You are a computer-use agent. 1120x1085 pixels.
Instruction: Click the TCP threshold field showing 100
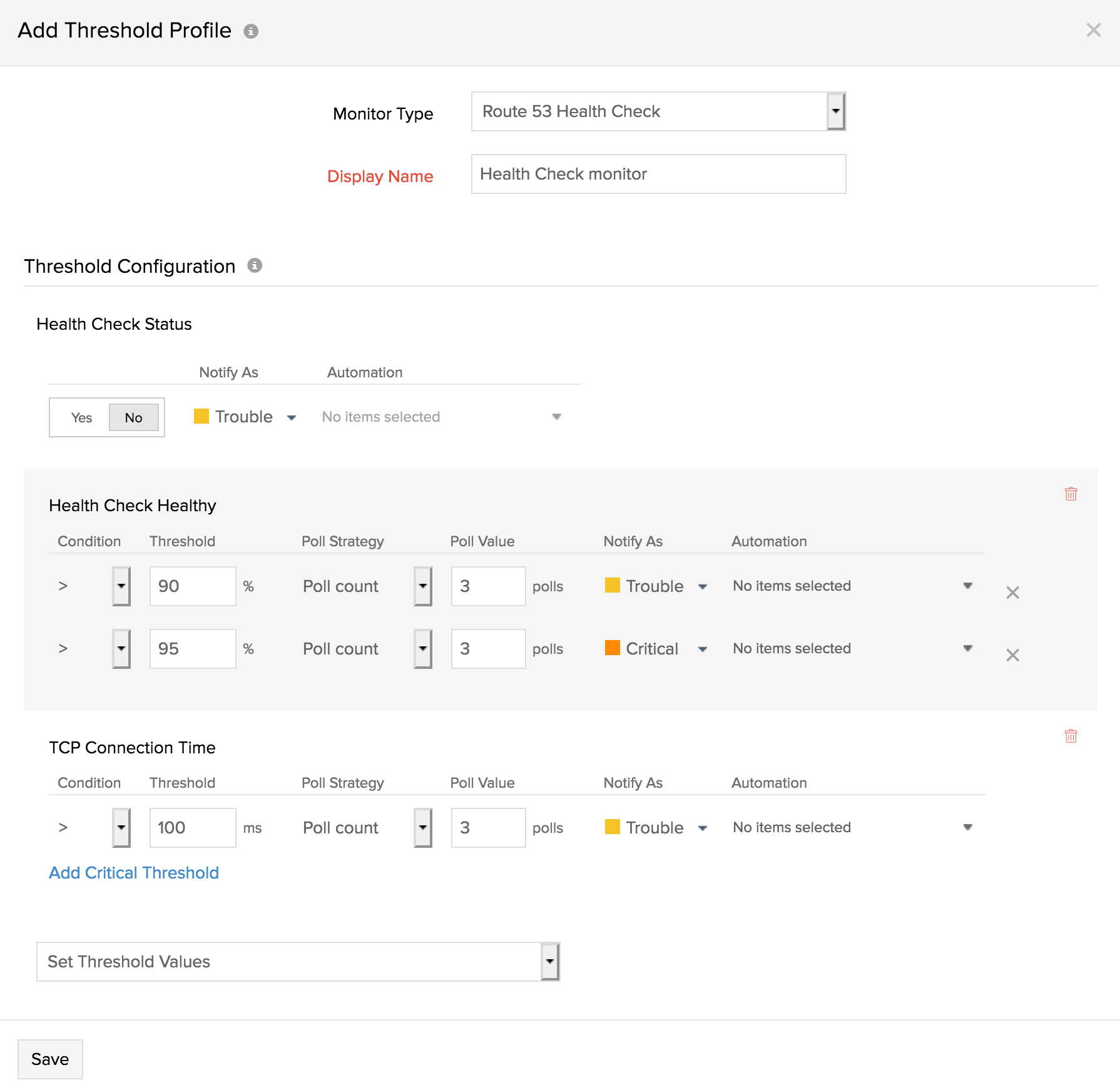(x=192, y=828)
